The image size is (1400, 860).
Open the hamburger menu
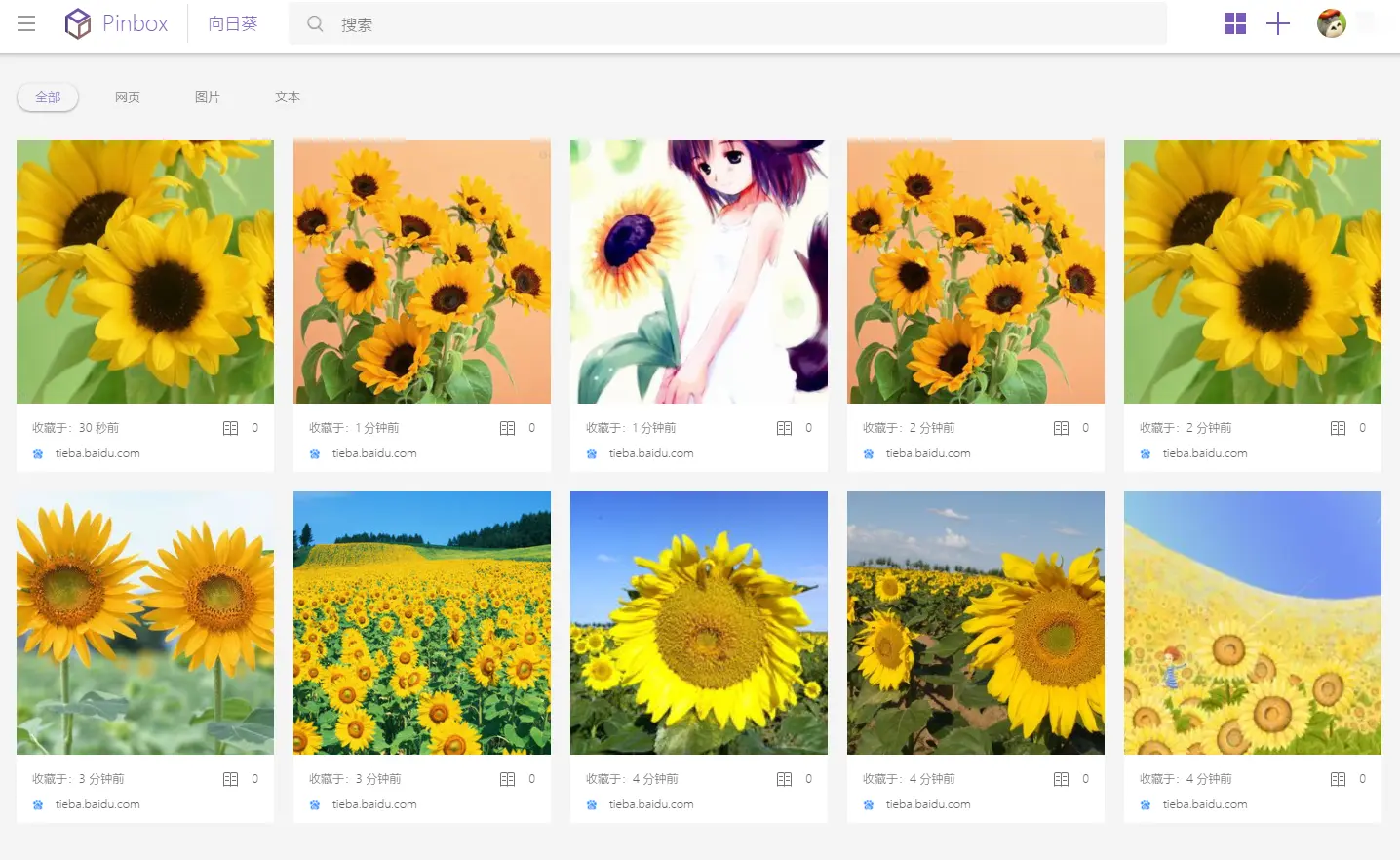point(26,23)
